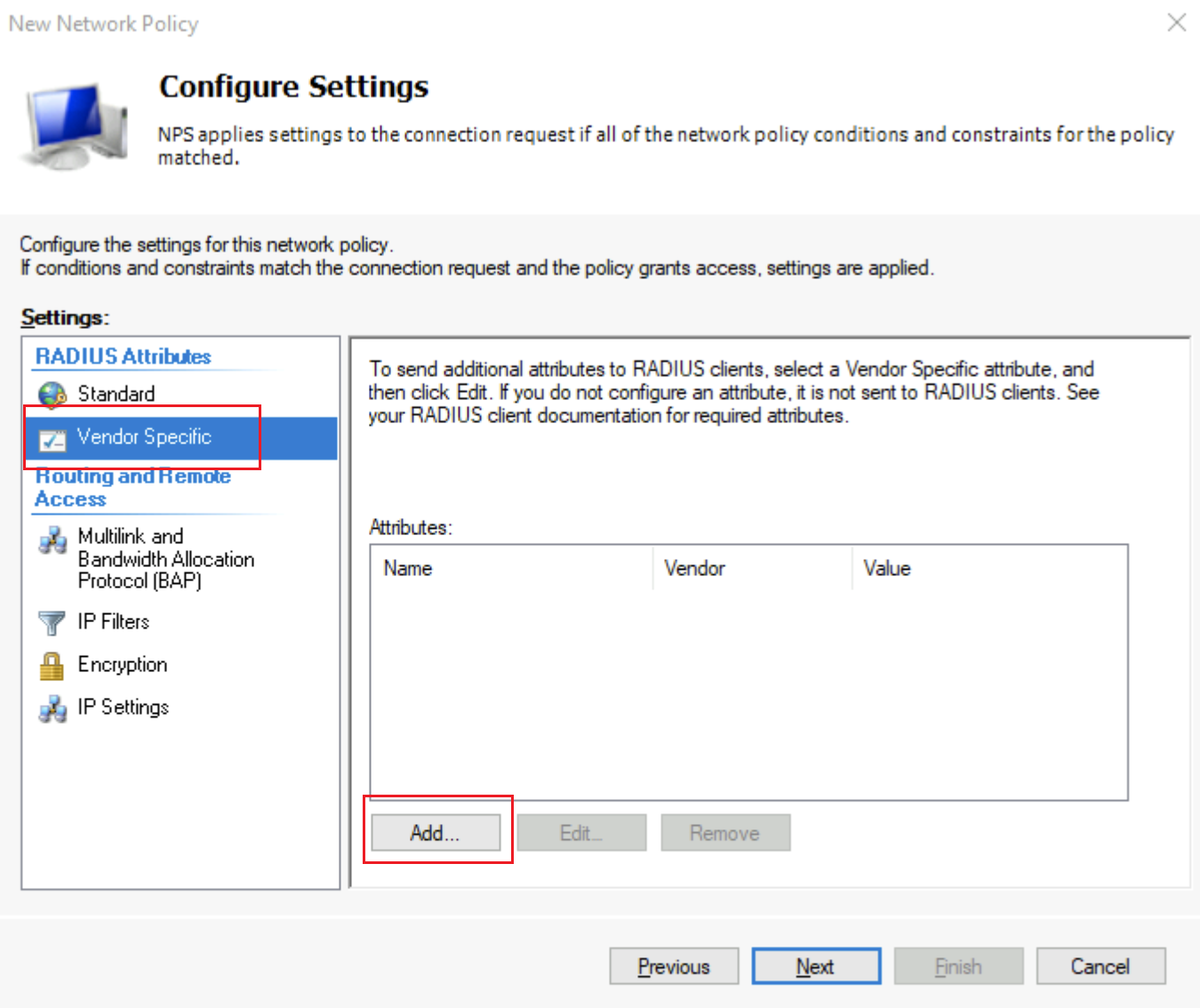Click the Encryption padlock icon
Image resolution: width=1200 pixels, height=1008 pixels.
(52, 665)
